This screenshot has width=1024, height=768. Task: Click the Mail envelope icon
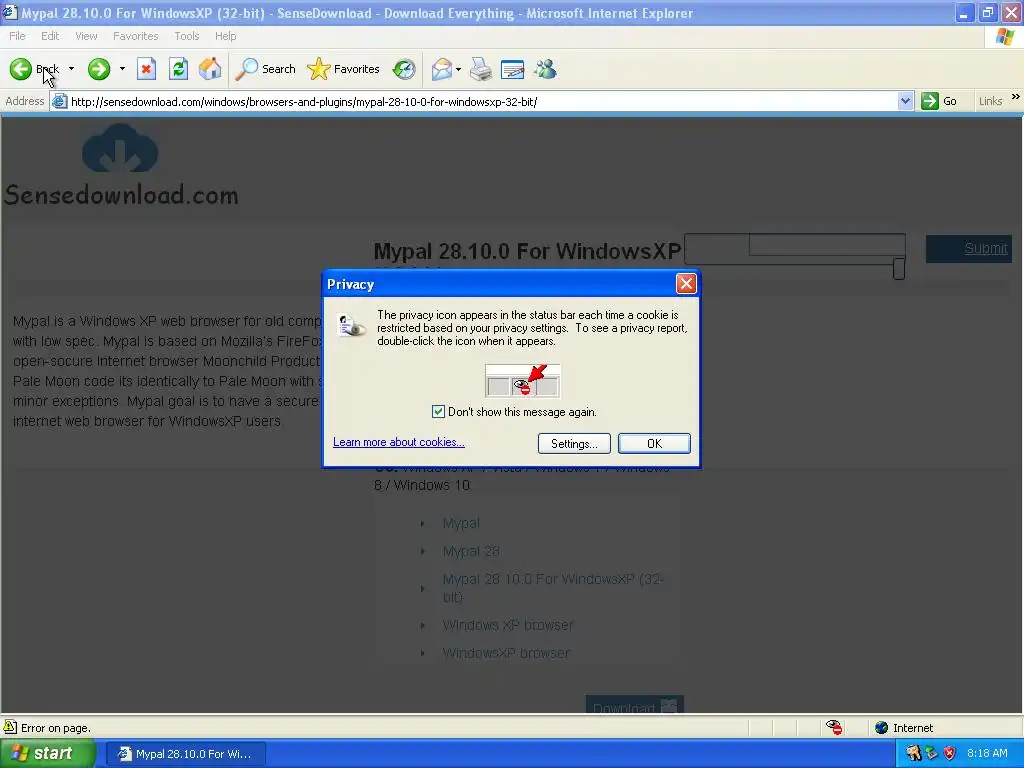point(442,69)
